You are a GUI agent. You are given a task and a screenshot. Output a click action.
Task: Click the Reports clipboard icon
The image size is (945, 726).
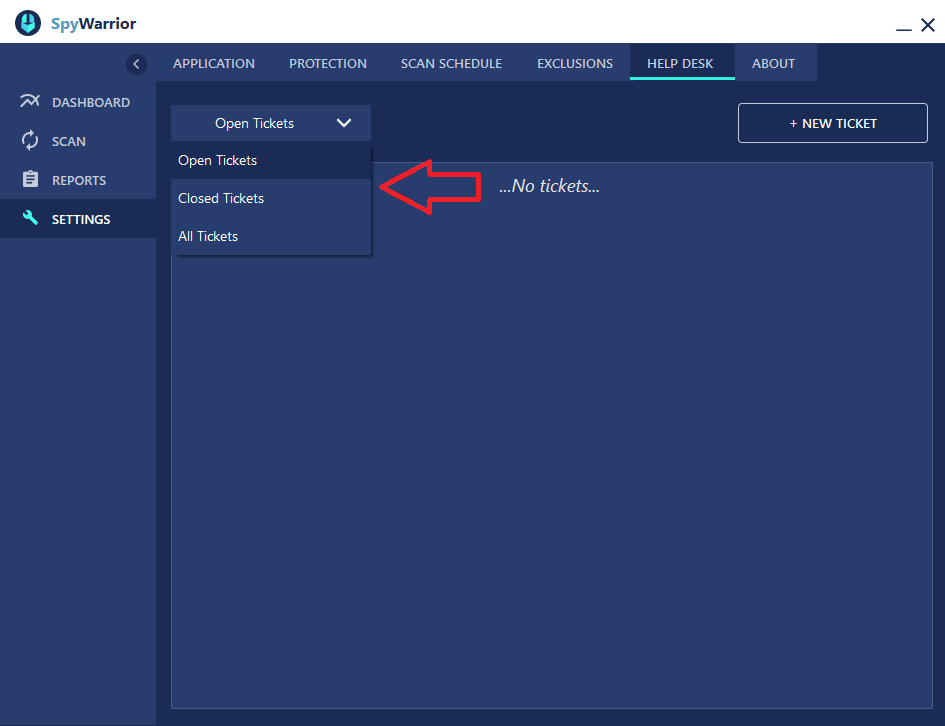30,179
